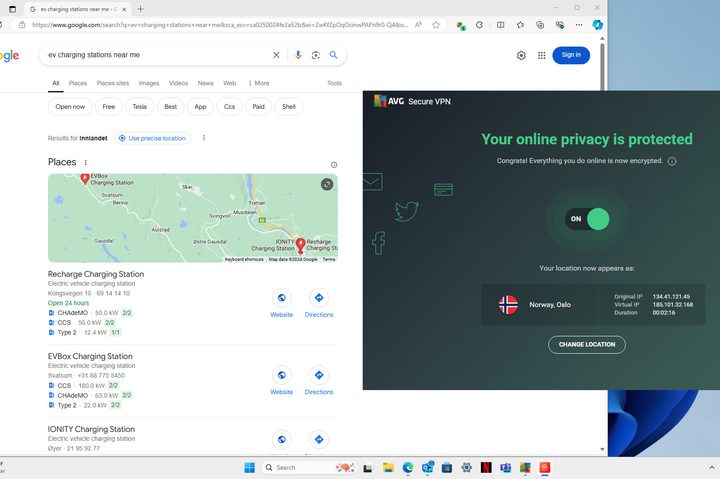Click into the Google search input field

pyautogui.click(x=156, y=55)
